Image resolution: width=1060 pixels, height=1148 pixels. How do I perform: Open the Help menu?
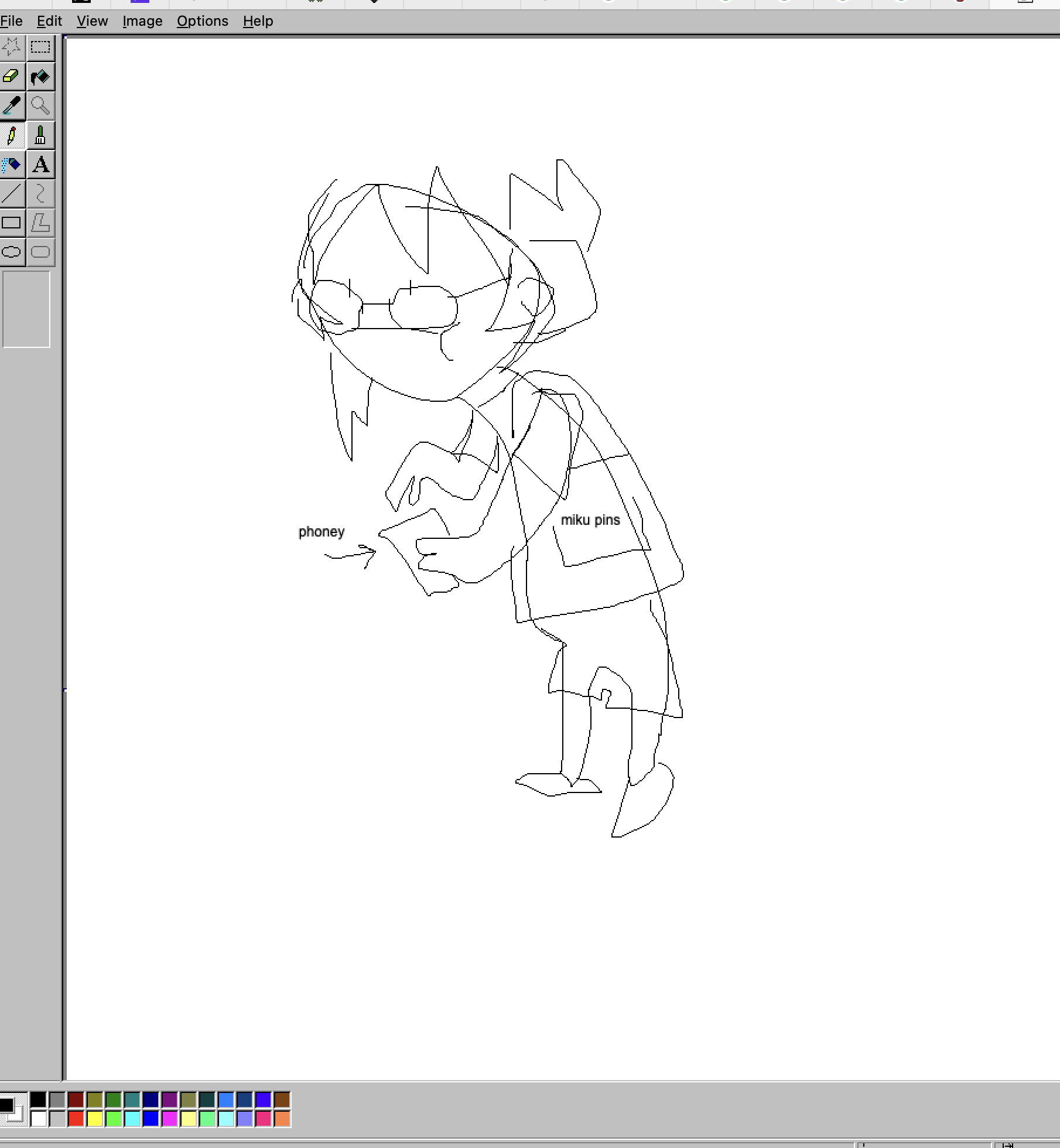(258, 21)
